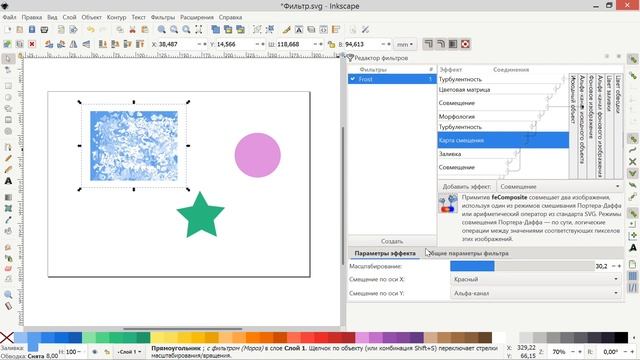The width and height of the screenshot is (640, 360).
Task: Click the Raise selection to top icon
Action: click(x=140, y=44)
